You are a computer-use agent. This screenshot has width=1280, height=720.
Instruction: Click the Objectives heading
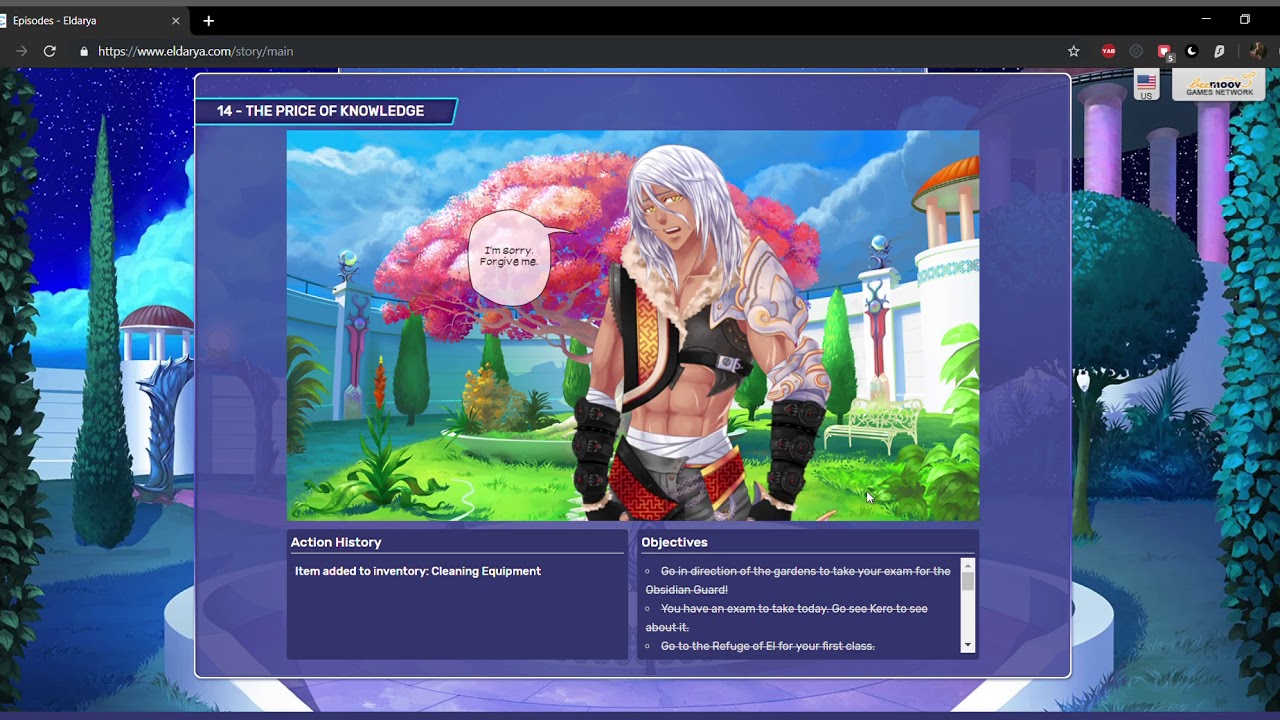pos(674,542)
